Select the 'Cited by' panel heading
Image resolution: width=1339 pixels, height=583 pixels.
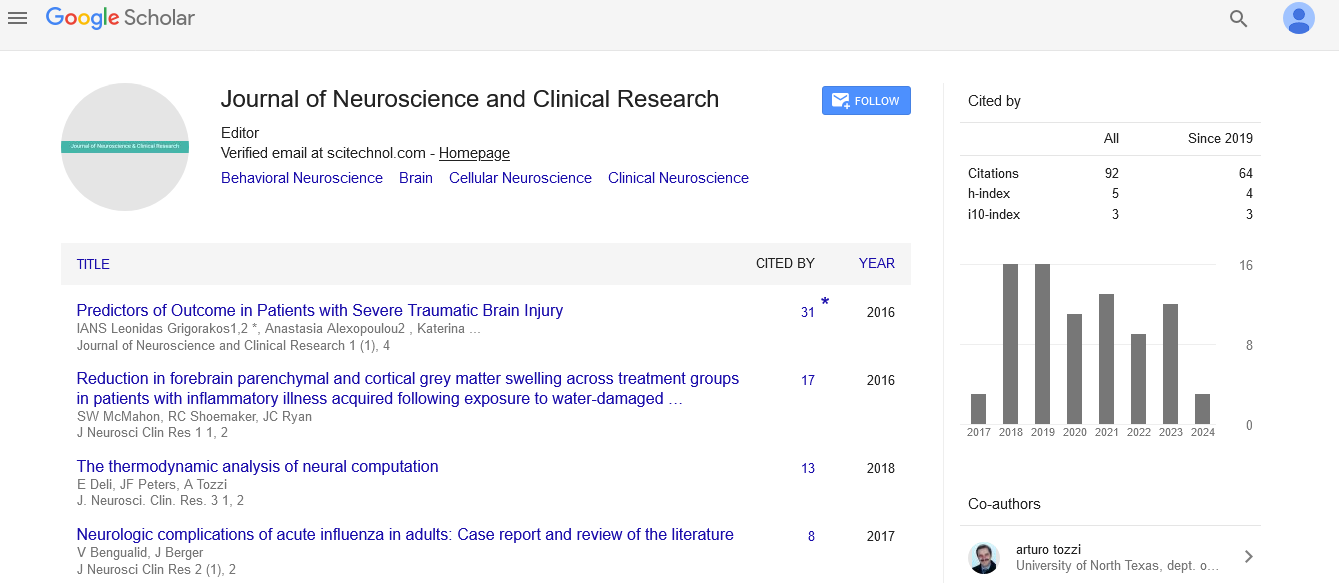pos(994,101)
